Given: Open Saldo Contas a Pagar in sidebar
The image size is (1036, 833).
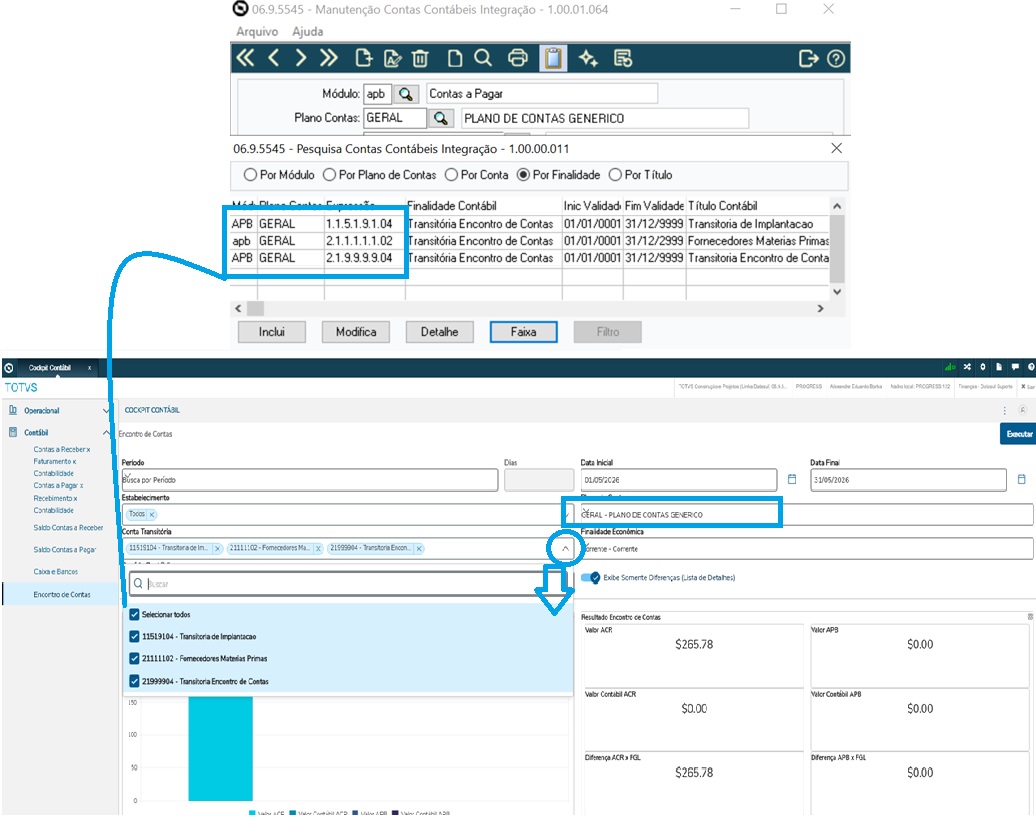Looking at the screenshot, I should pyautogui.click(x=65, y=550).
